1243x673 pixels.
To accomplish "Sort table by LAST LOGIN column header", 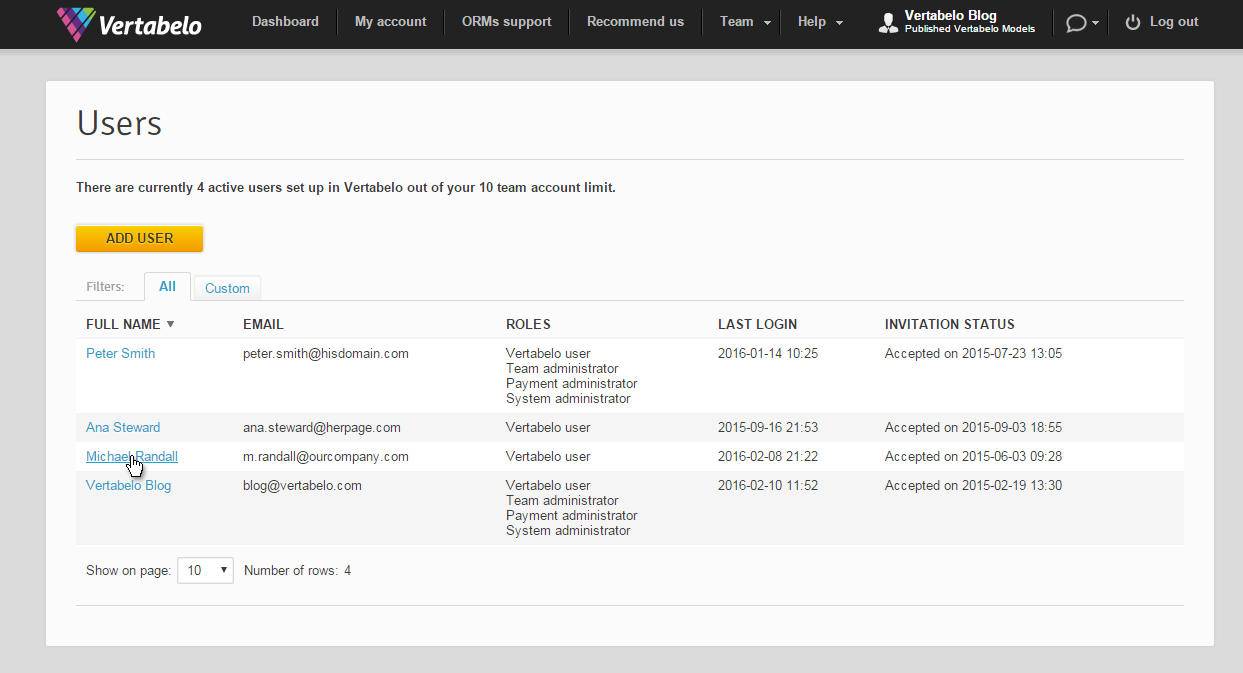I will tap(757, 324).
